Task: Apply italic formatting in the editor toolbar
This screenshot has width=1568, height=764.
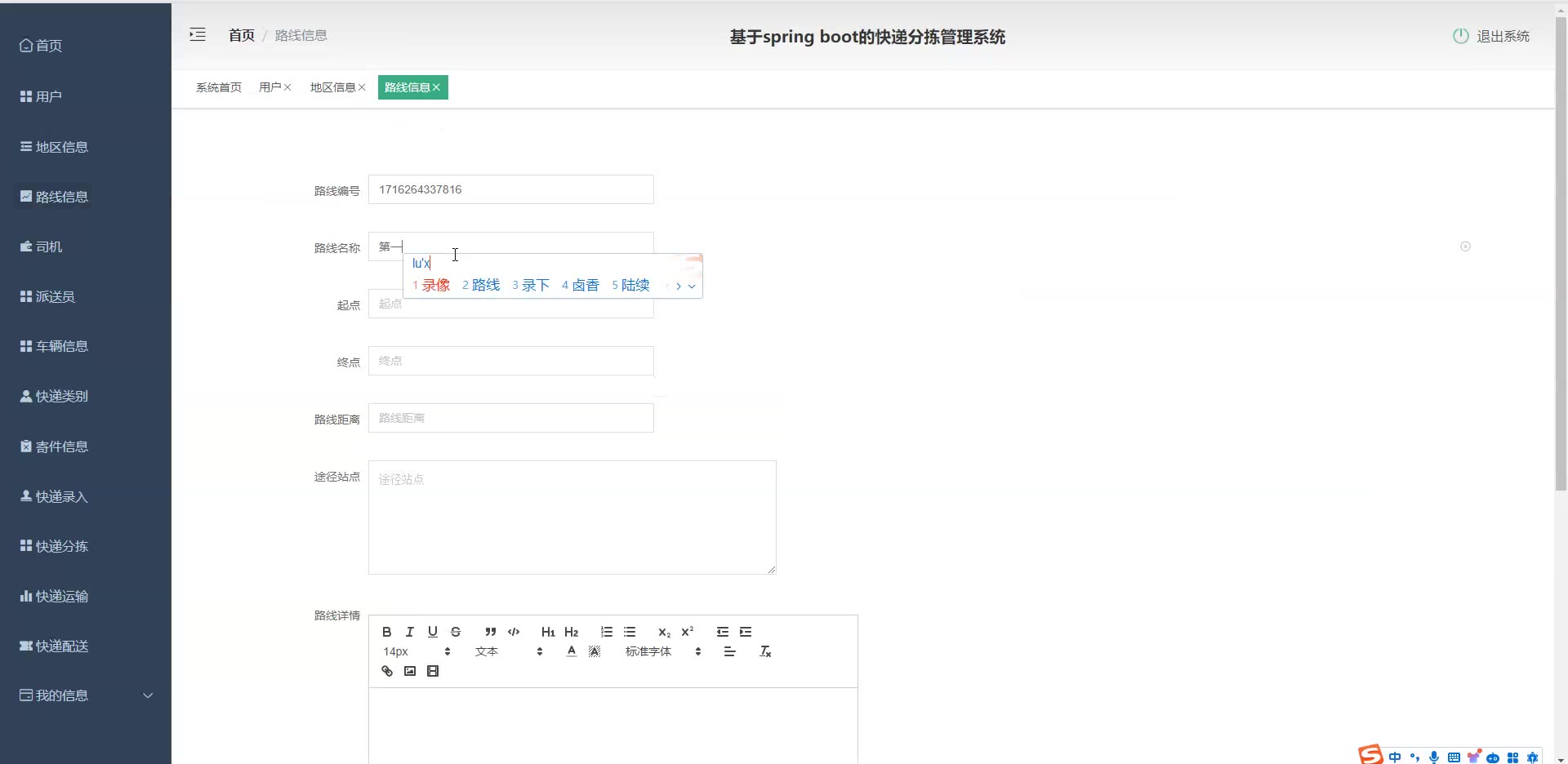Action: click(x=410, y=632)
